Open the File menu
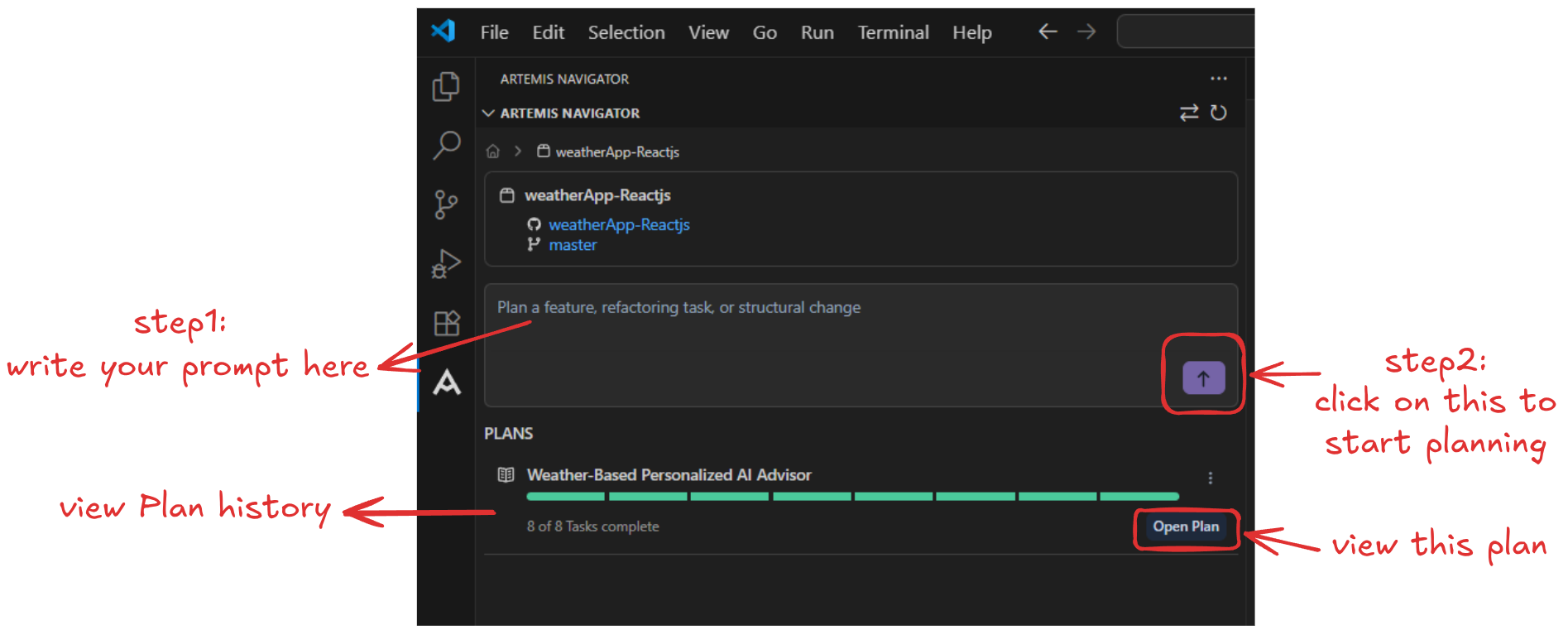The image size is (1568, 630). [494, 32]
